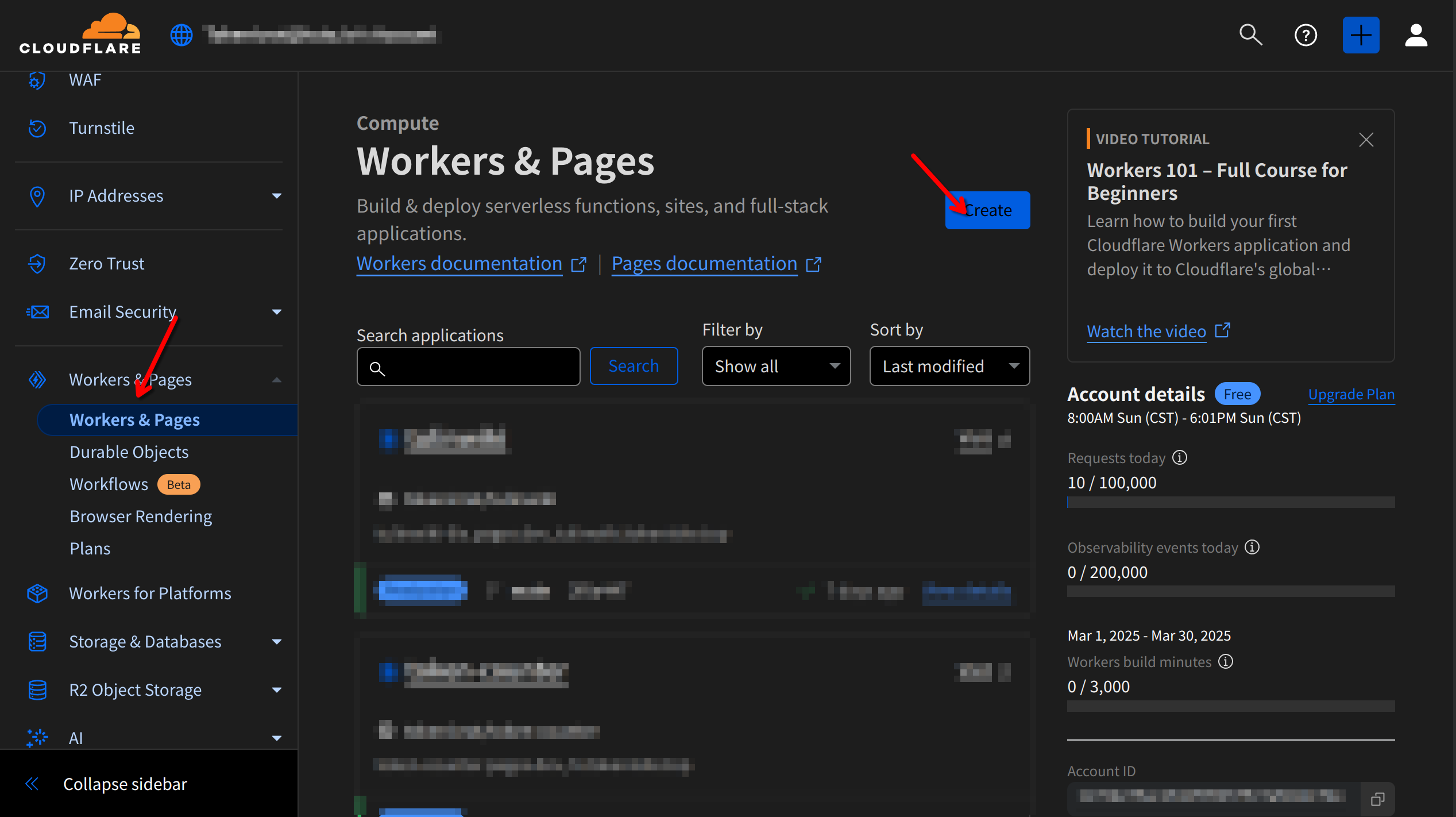The image size is (1456, 817).
Task: Open the help question mark icon
Action: (1306, 35)
